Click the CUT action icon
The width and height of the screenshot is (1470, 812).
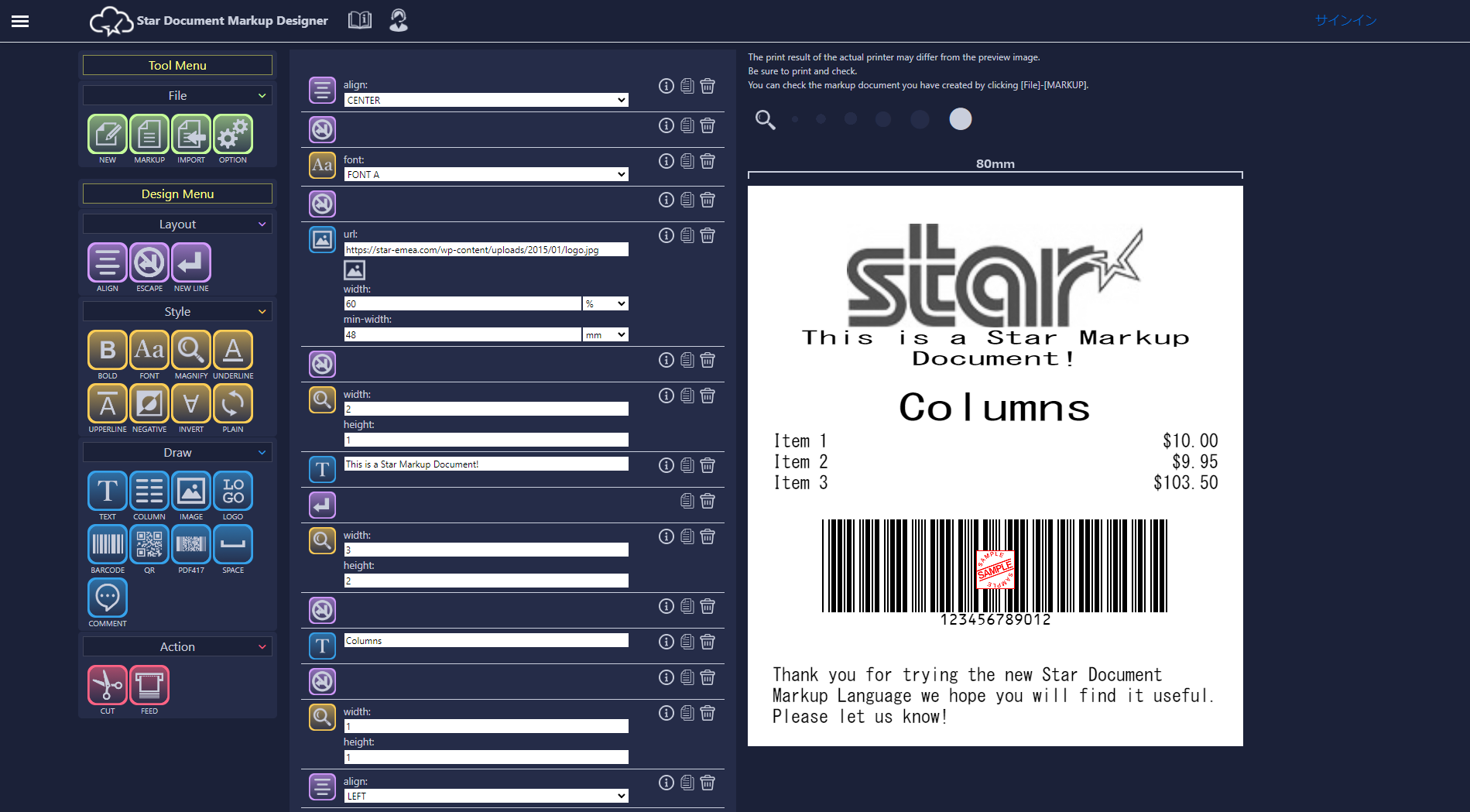click(108, 685)
